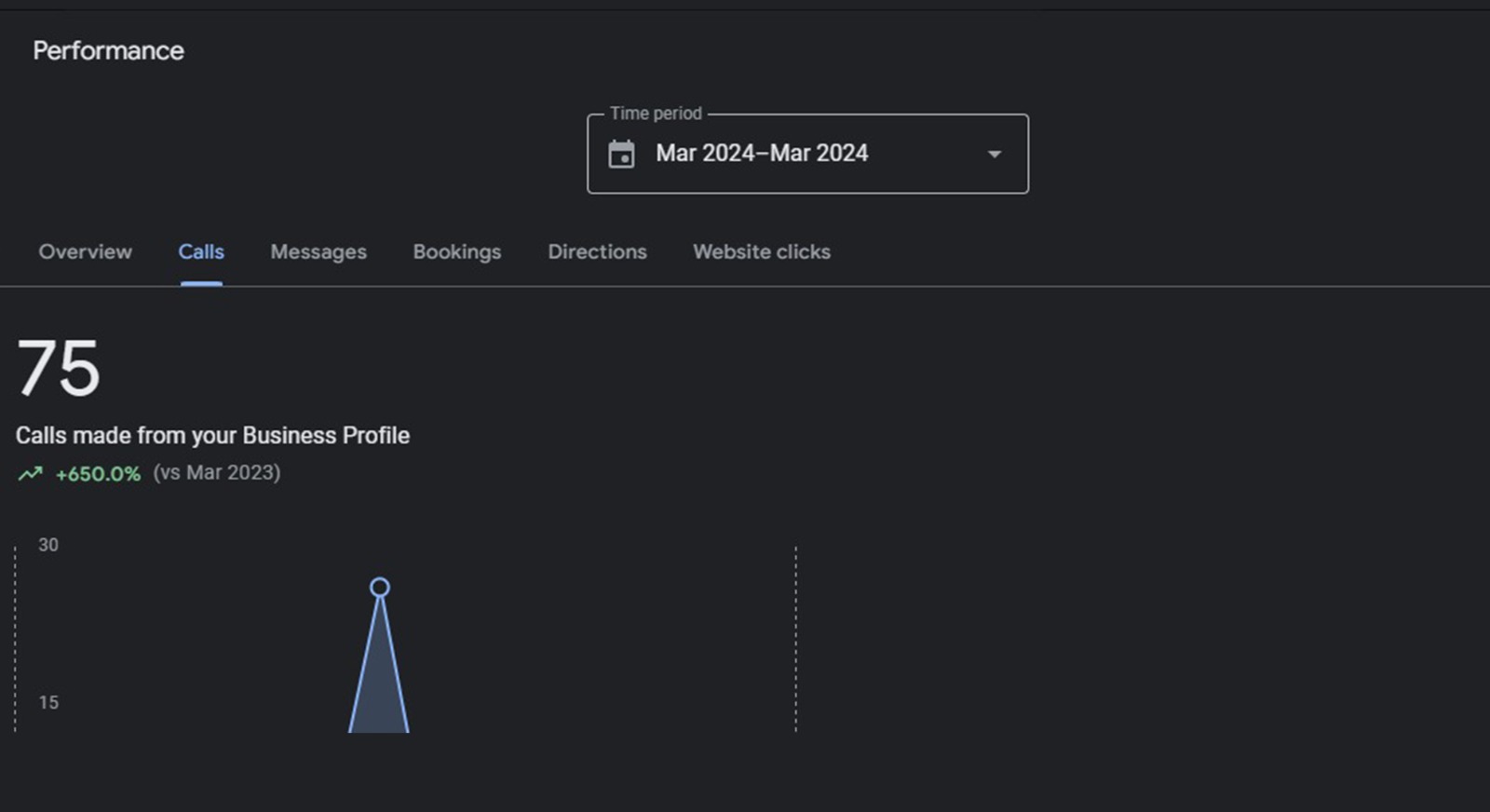Click the shaded blue spike in chart
The image size is (1490, 812).
tap(379, 689)
